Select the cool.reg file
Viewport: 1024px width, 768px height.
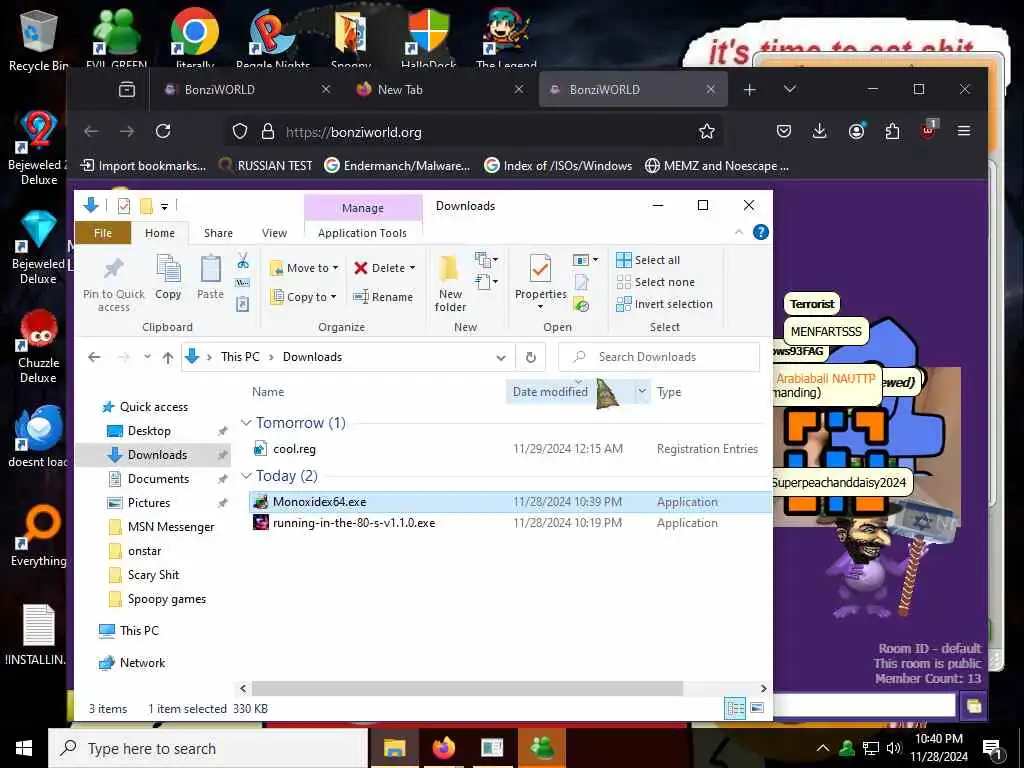[x=294, y=449]
